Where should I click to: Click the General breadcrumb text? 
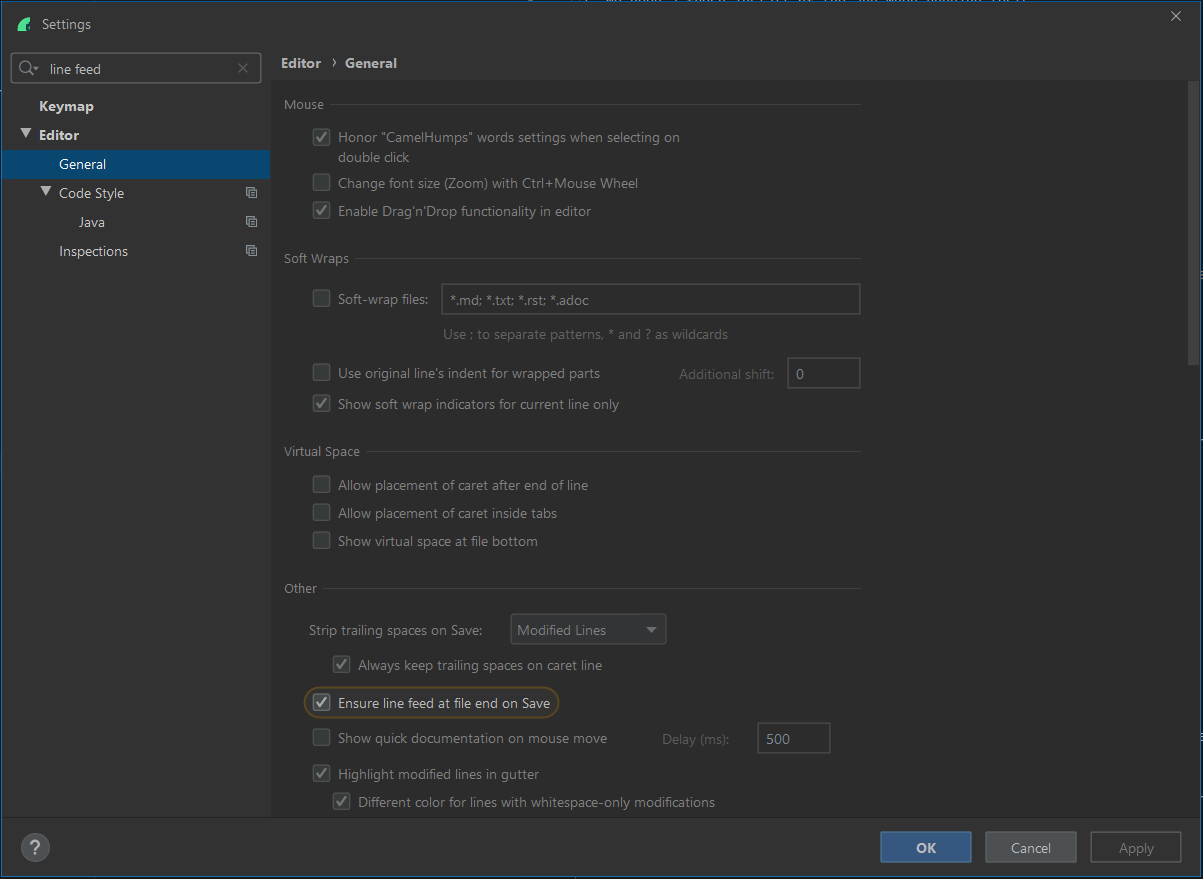point(371,63)
